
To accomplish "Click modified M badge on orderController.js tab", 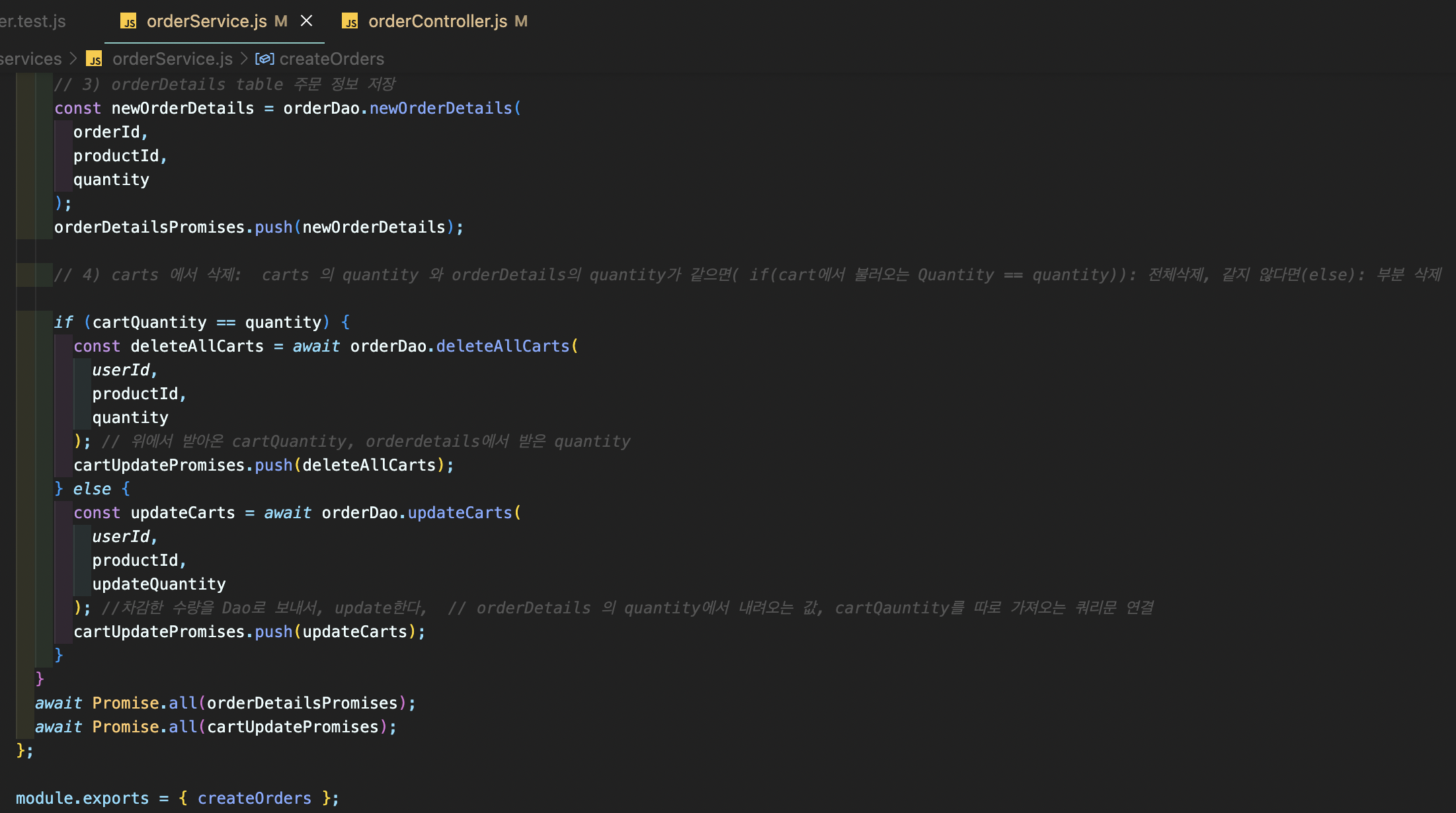I will 521,21.
